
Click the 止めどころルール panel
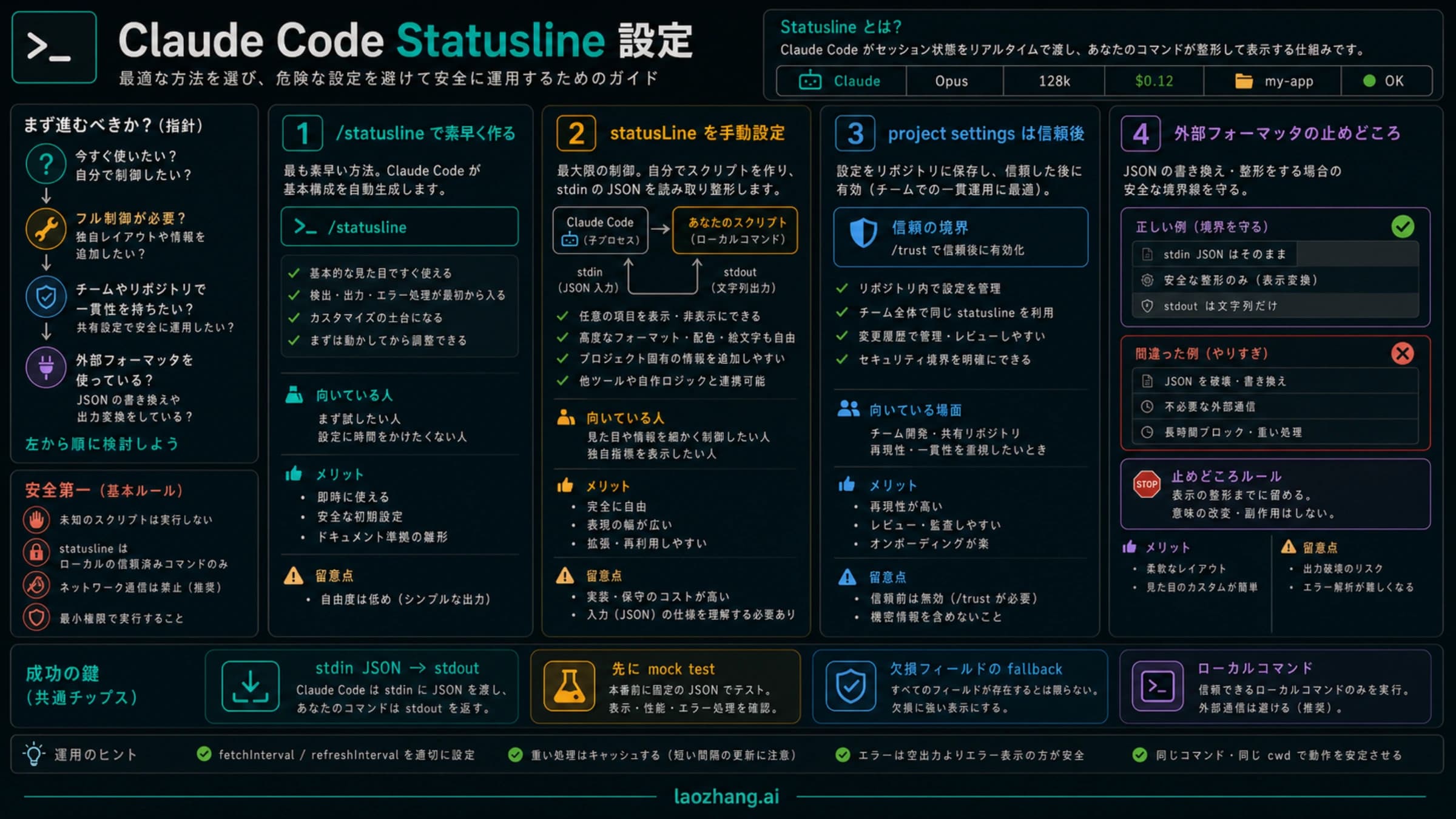(x=1275, y=494)
